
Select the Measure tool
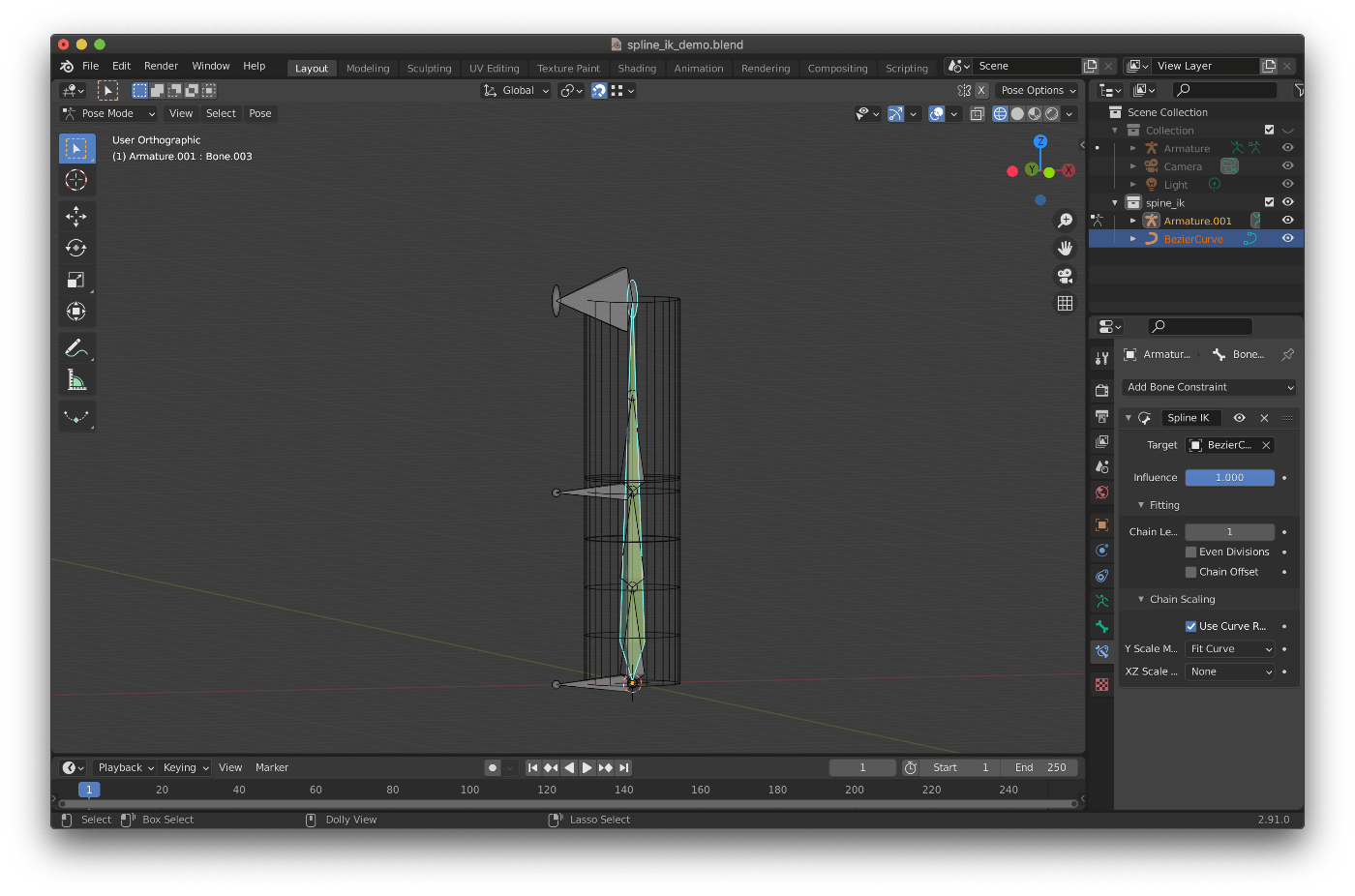[x=75, y=380]
